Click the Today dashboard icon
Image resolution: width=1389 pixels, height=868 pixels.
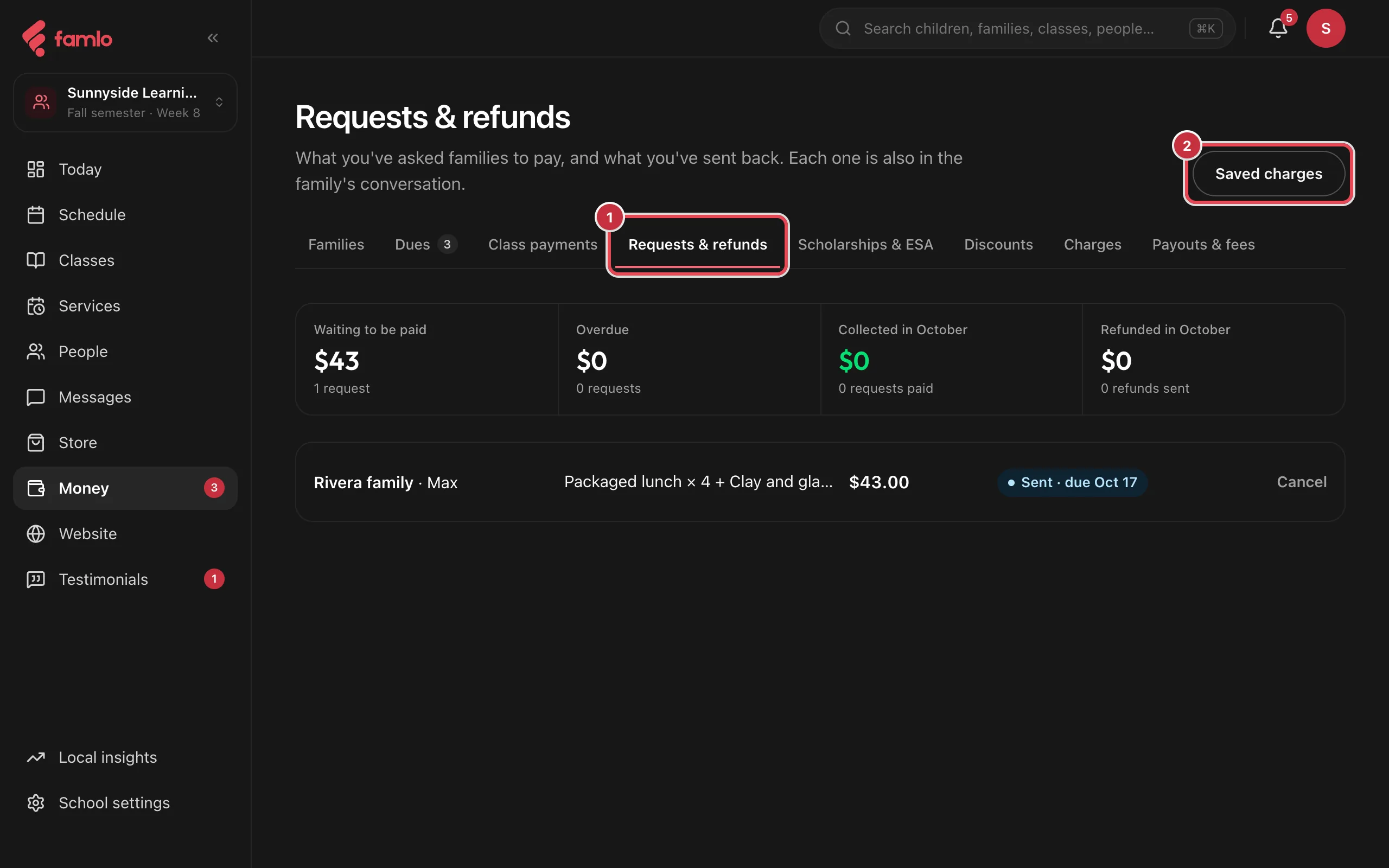[x=36, y=169]
